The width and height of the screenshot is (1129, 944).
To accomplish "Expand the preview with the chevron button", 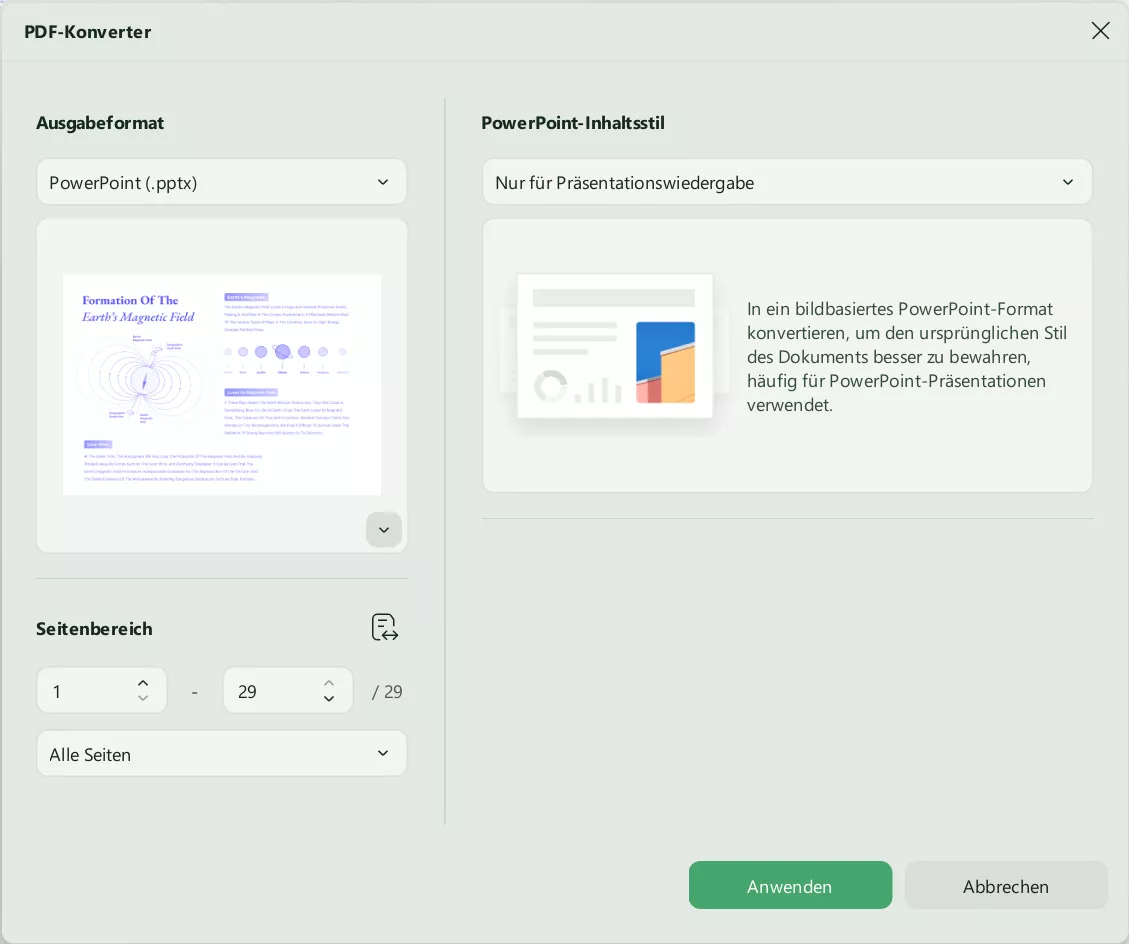I will click(x=384, y=529).
